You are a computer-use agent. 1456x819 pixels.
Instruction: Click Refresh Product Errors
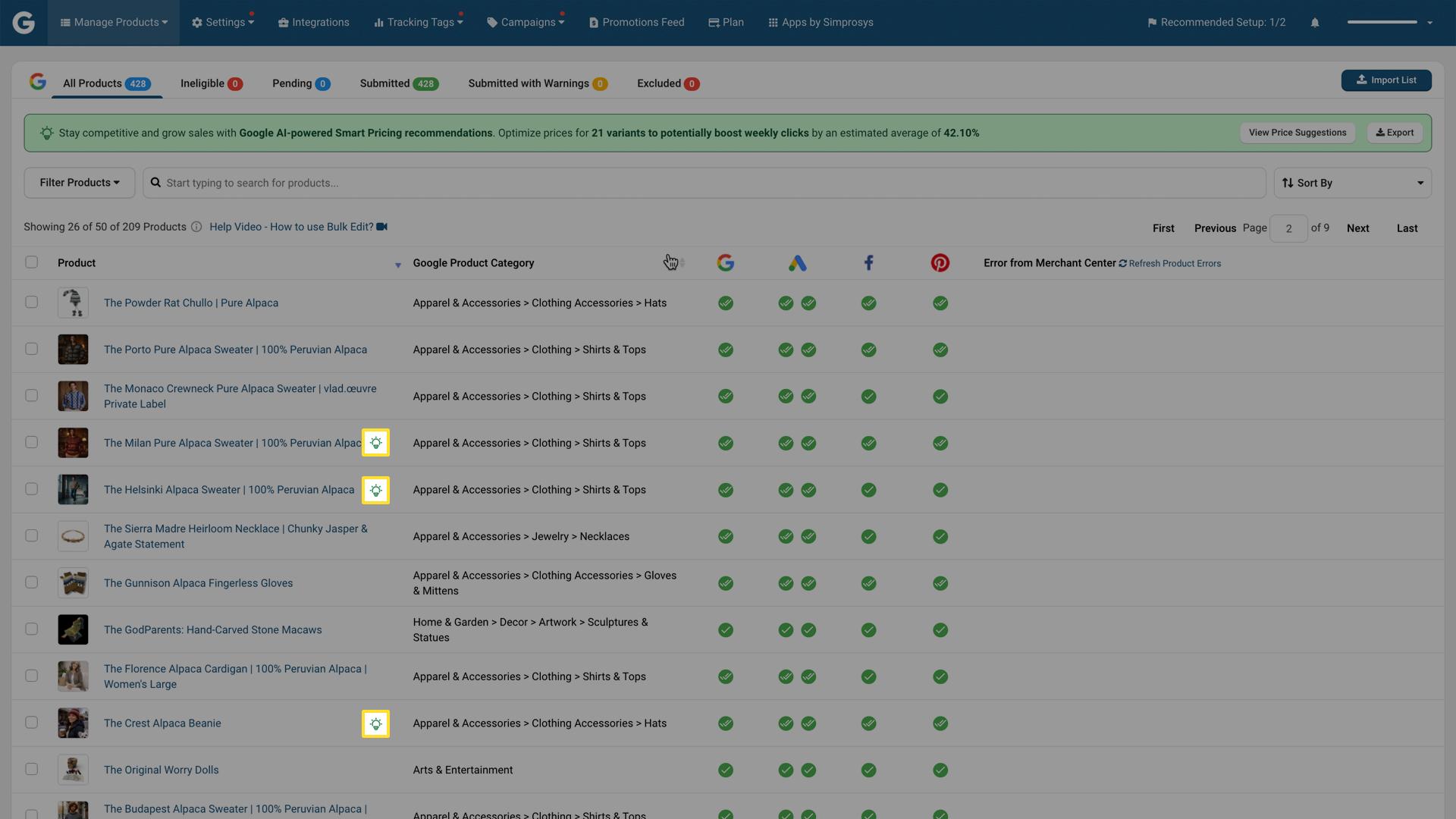(1174, 263)
